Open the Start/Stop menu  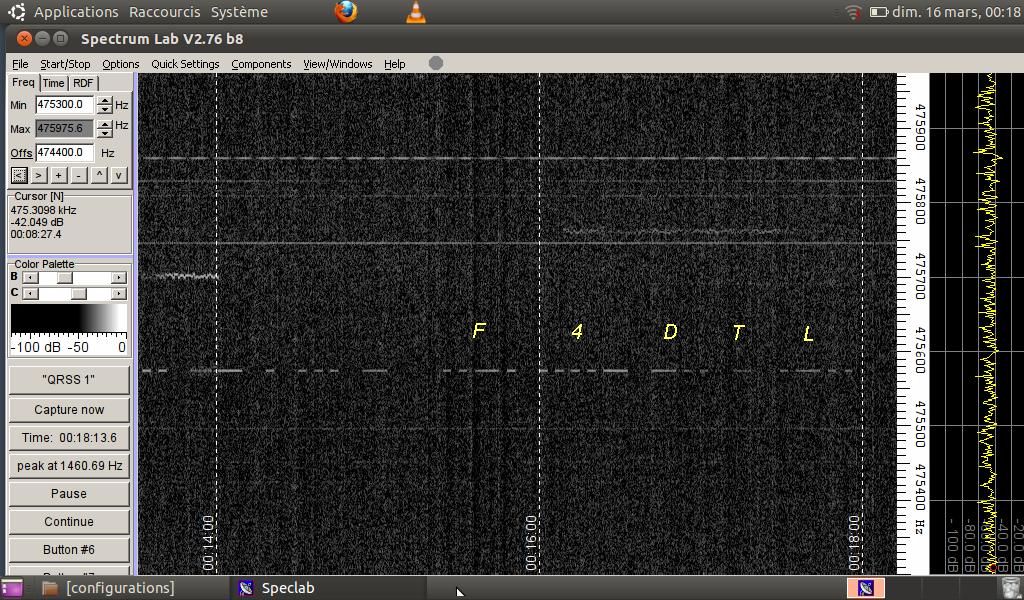pos(65,64)
